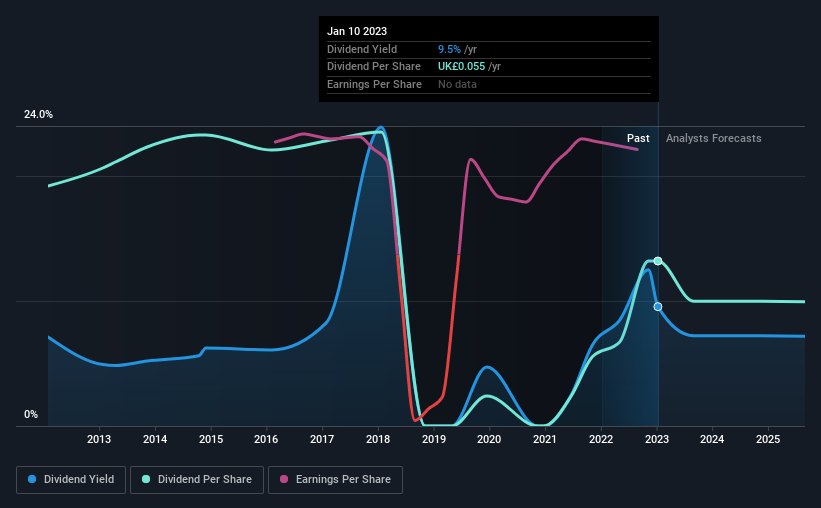This screenshot has height=508, width=821.
Task: Click the 2015 x-axis label
Action: point(211,439)
